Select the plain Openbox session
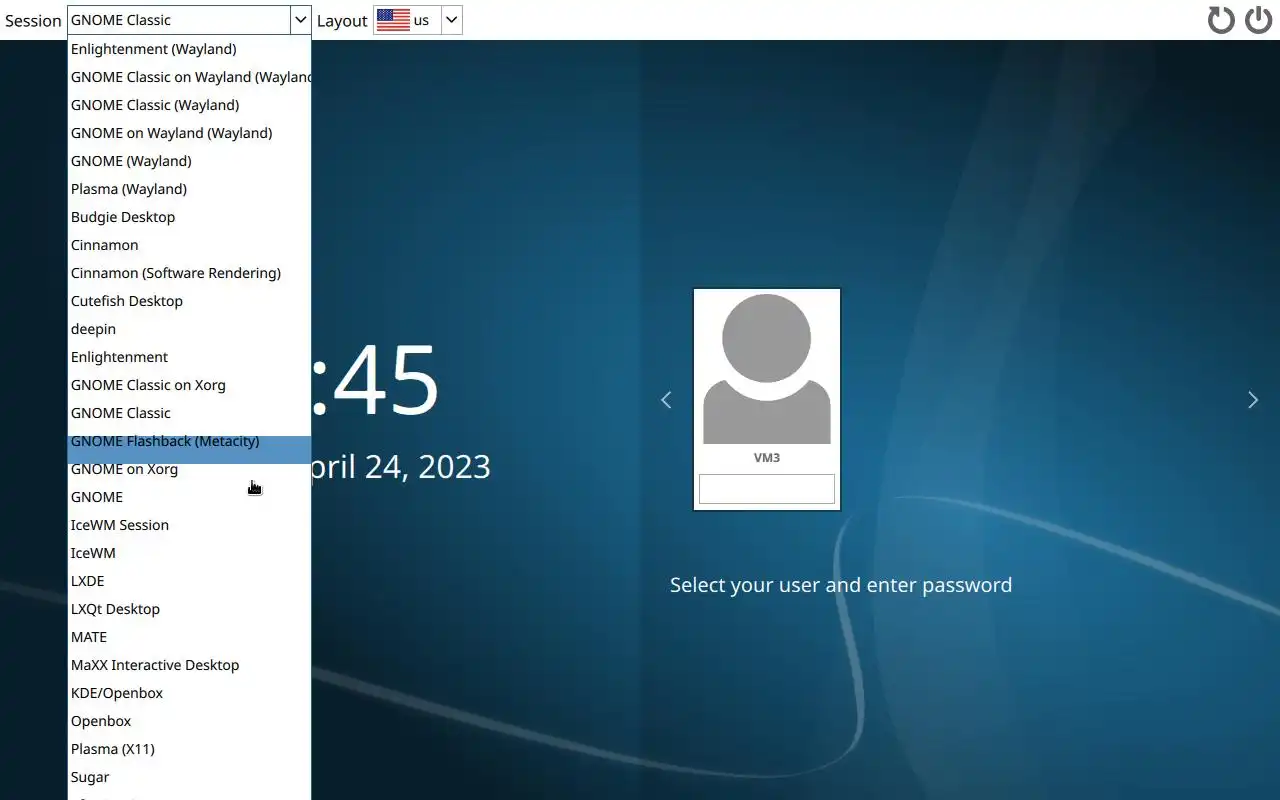Screen dimensions: 1280x800 point(189,721)
